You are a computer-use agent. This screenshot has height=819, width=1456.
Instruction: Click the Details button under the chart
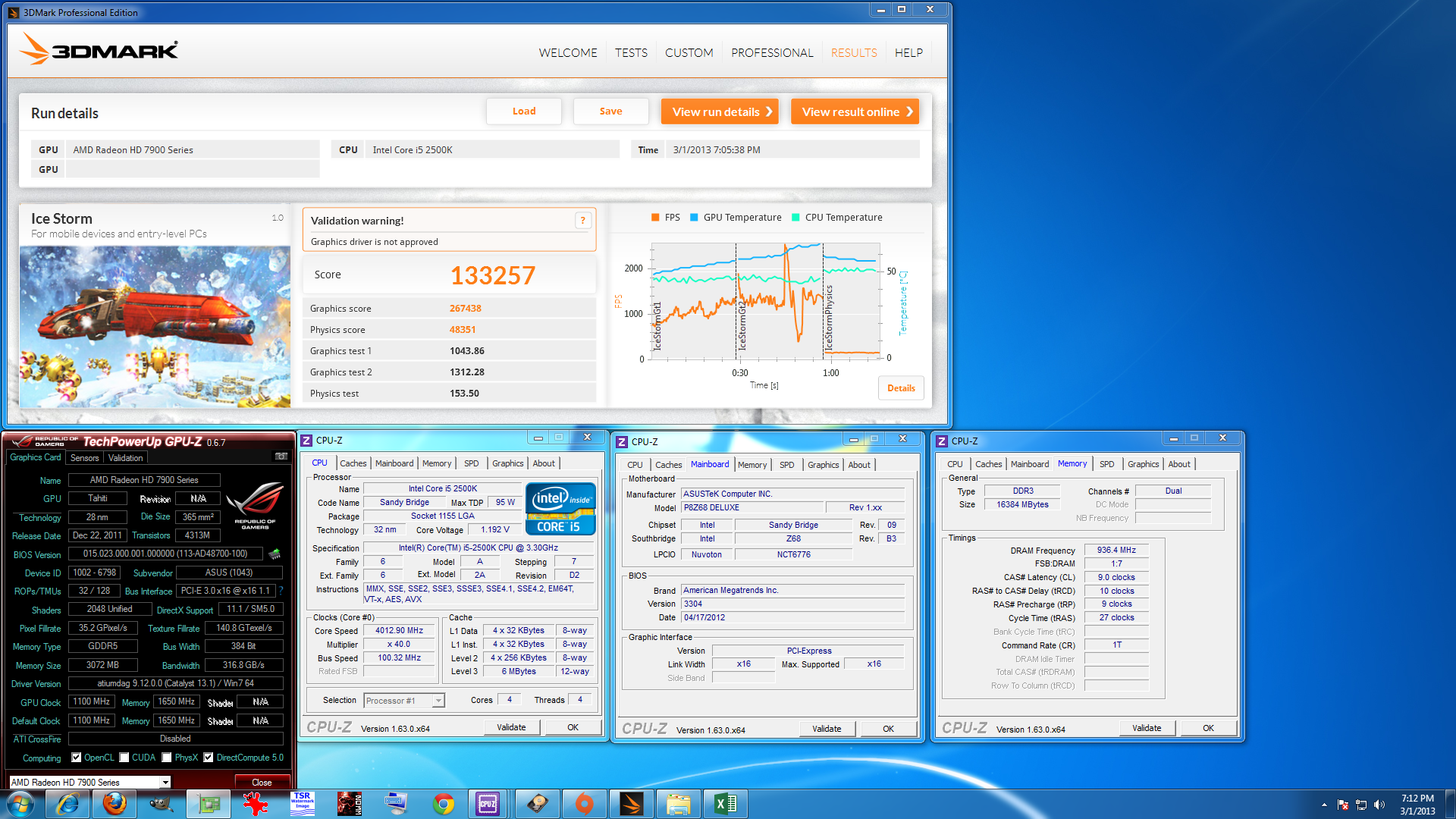click(x=901, y=388)
